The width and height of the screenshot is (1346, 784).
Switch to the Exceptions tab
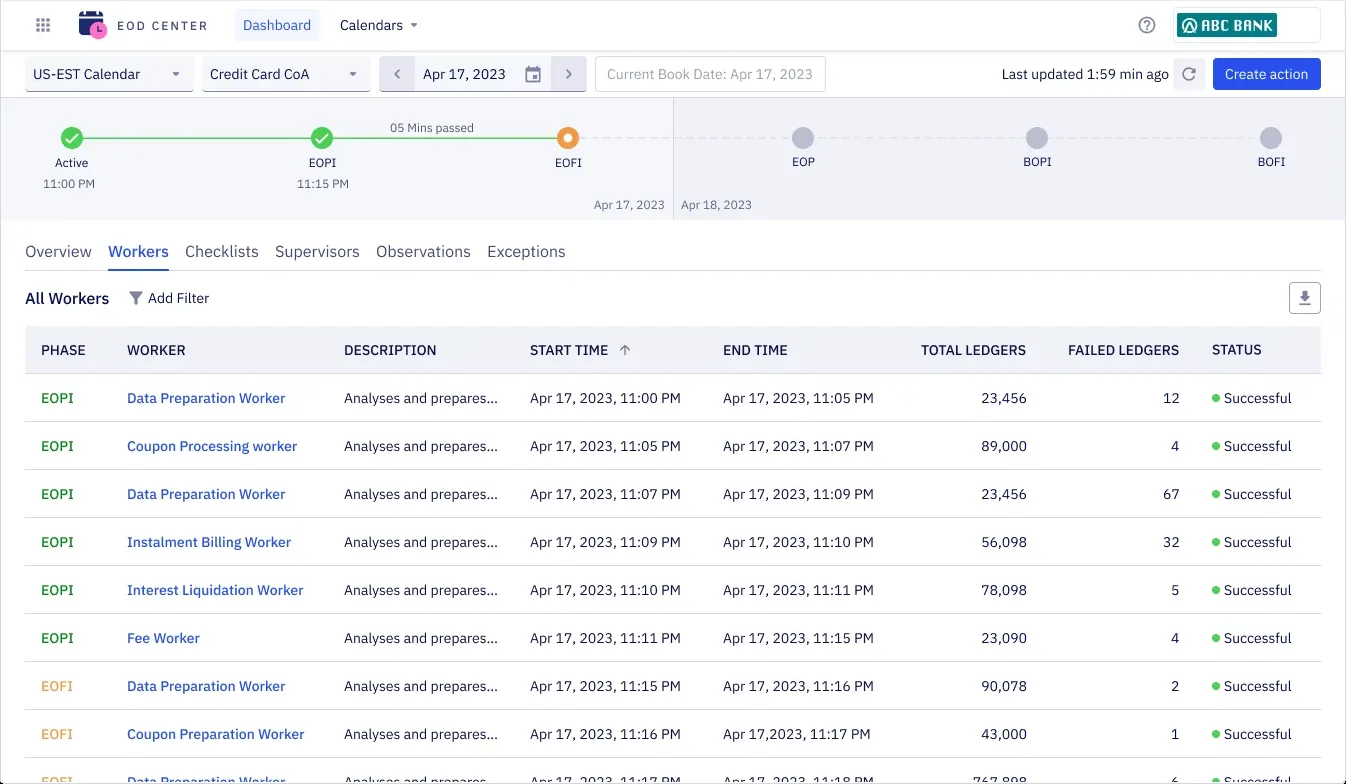(526, 252)
